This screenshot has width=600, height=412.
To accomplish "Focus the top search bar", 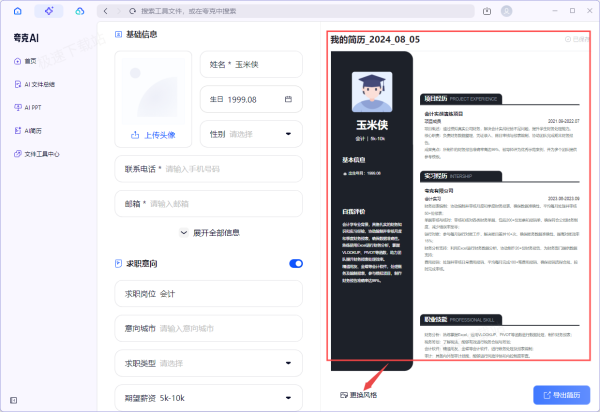I will click(285, 11).
